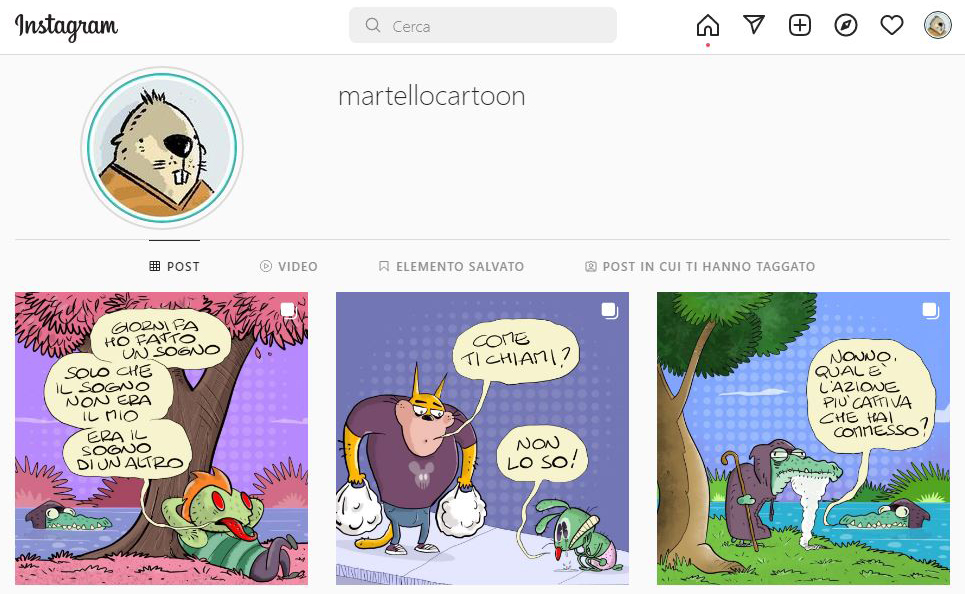
Task: Open the 'Nonno' crocodile comic post
Action: 803,438
